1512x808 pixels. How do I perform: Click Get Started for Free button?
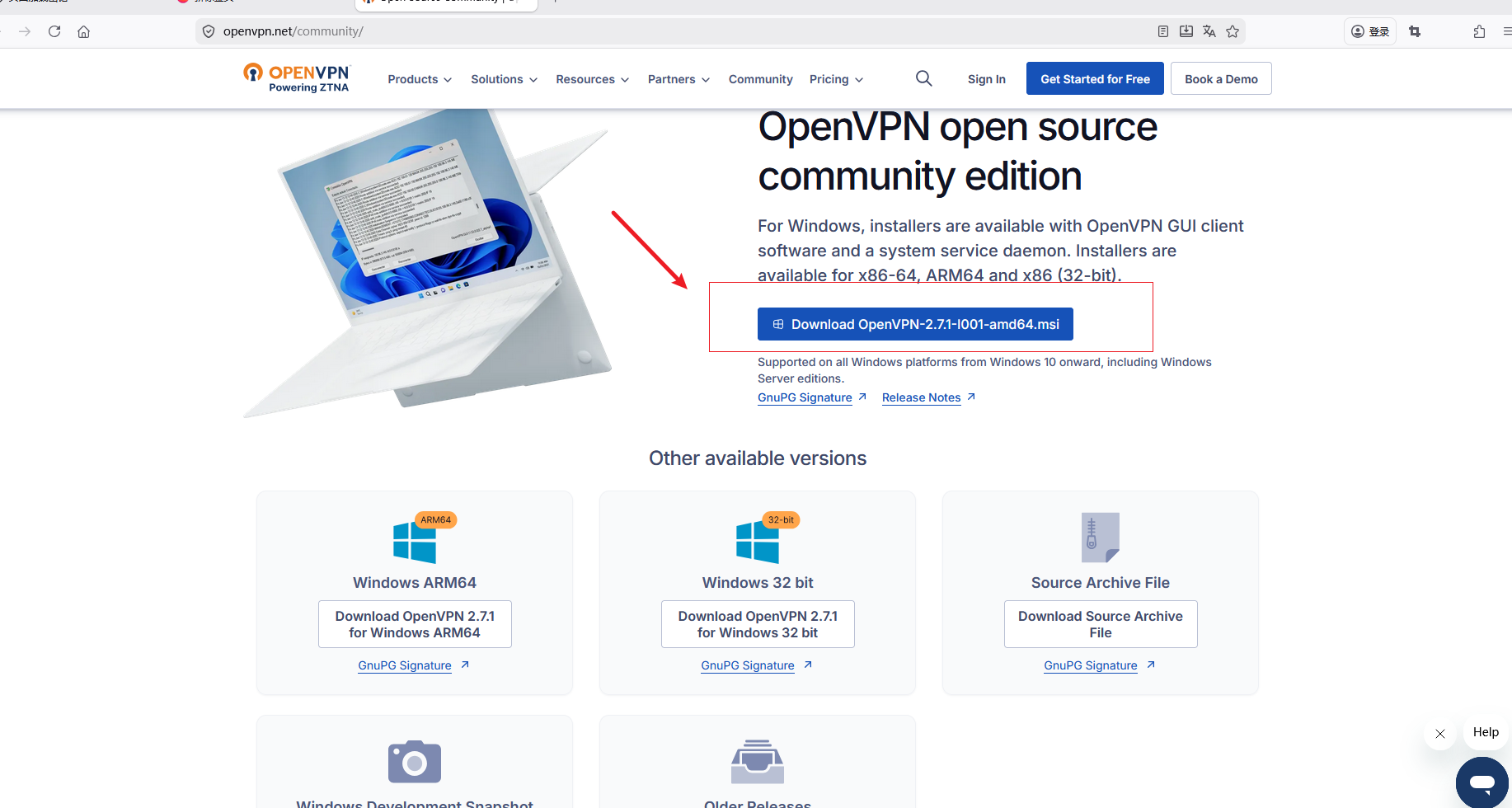pyautogui.click(x=1095, y=78)
